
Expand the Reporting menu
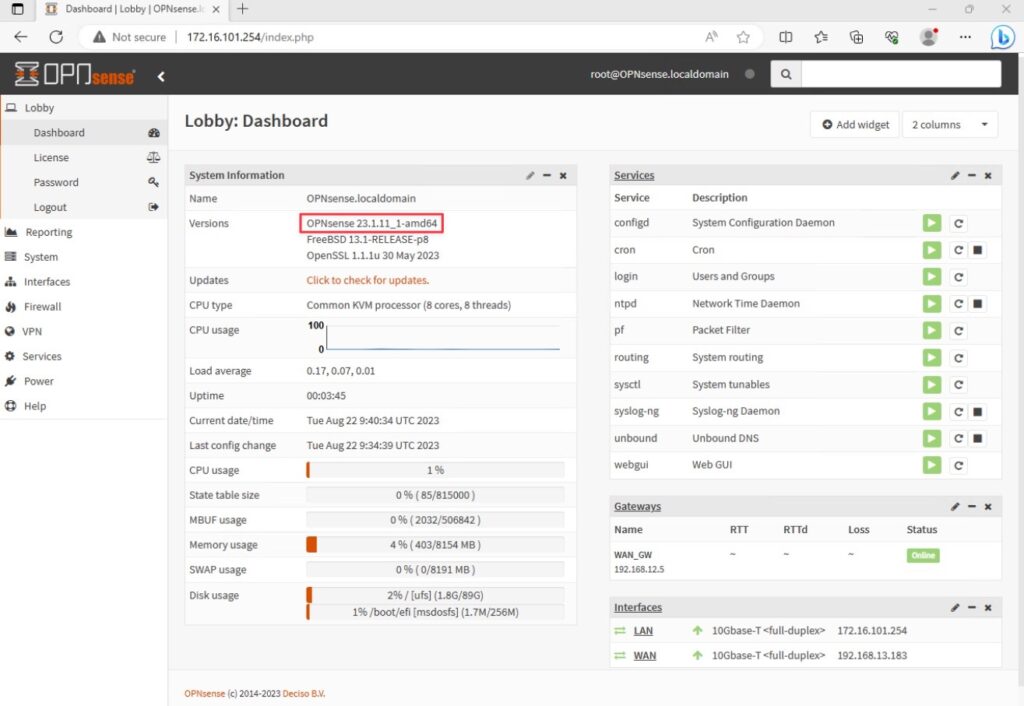click(x=84, y=232)
